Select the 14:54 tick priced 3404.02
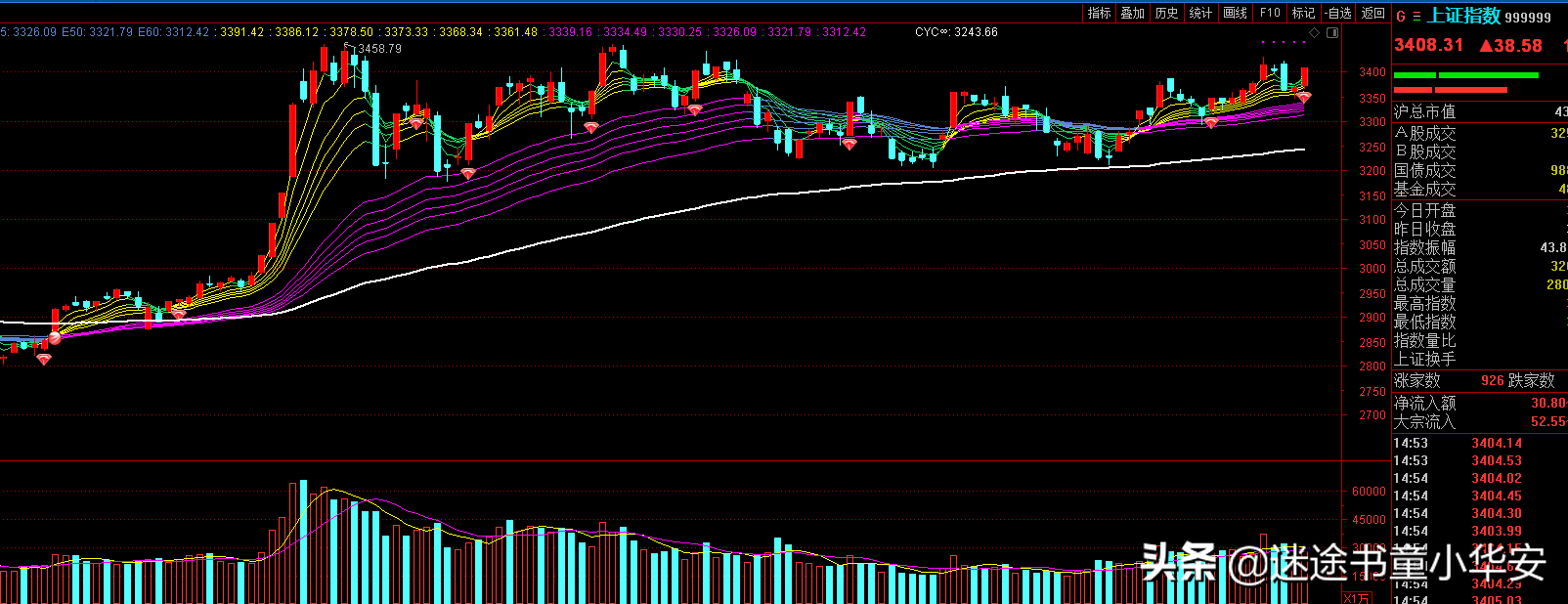This screenshot has width=1568, height=604. click(x=1458, y=479)
